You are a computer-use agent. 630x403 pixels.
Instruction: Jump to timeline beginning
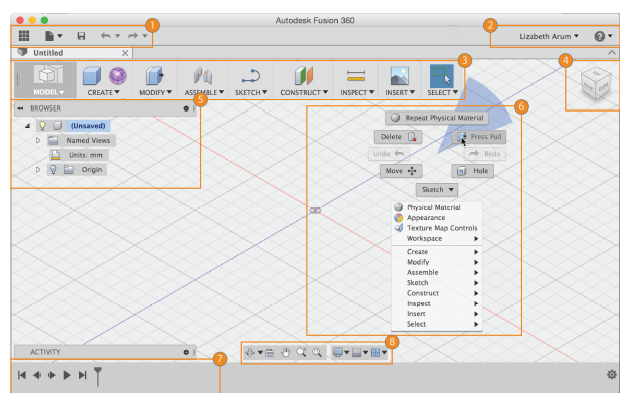pos(22,375)
